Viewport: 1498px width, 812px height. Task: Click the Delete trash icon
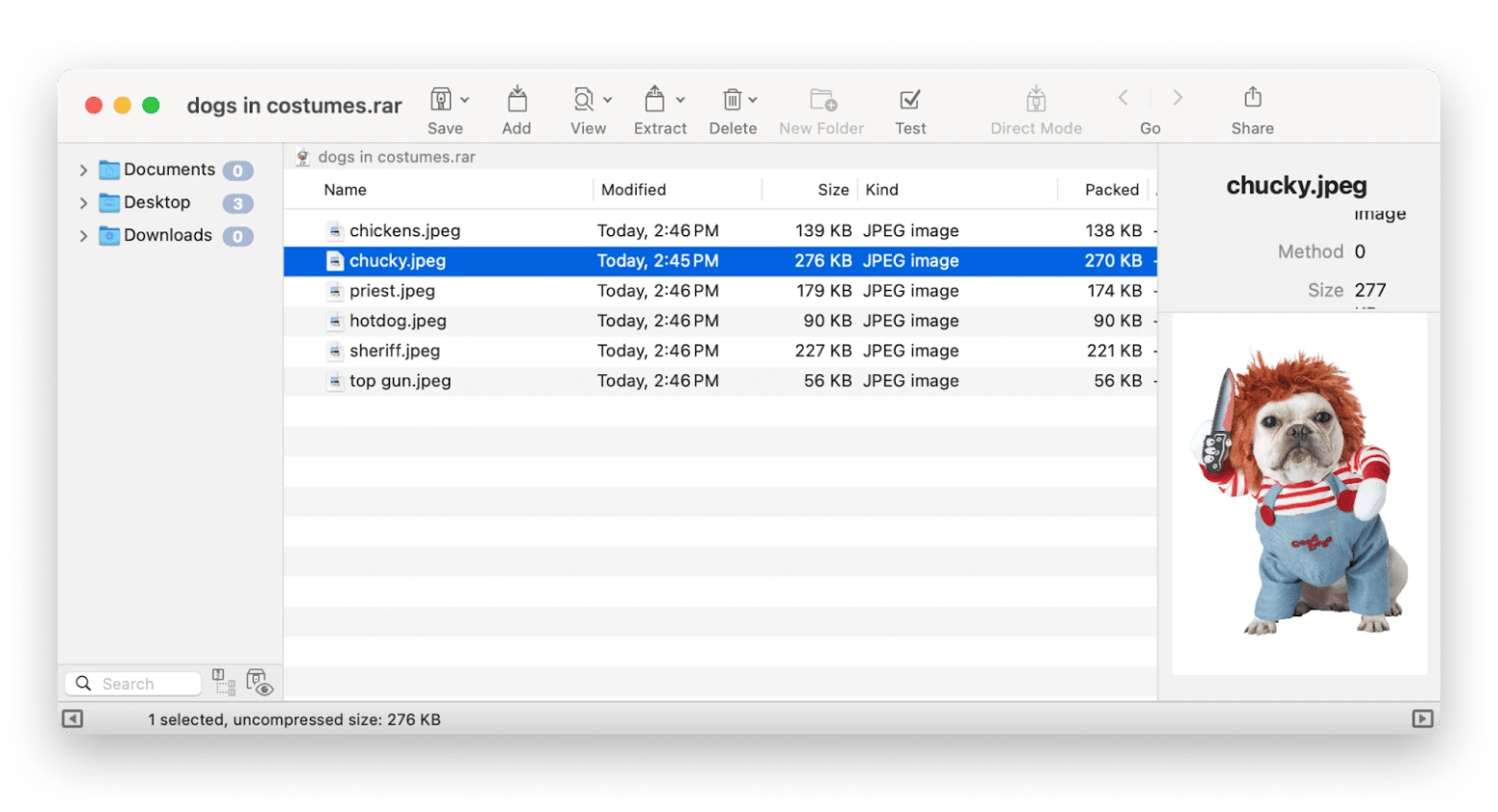pyautogui.click(x=732, y=99)
